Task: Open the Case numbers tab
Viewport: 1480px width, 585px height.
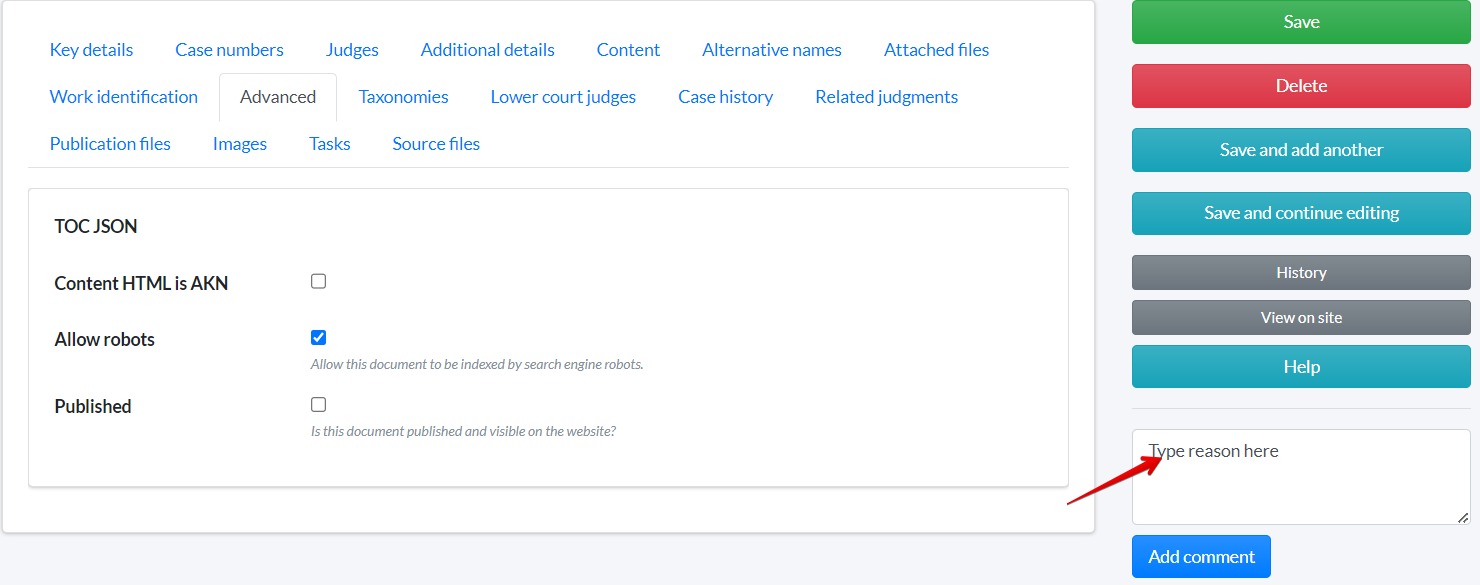Action: 229,50
